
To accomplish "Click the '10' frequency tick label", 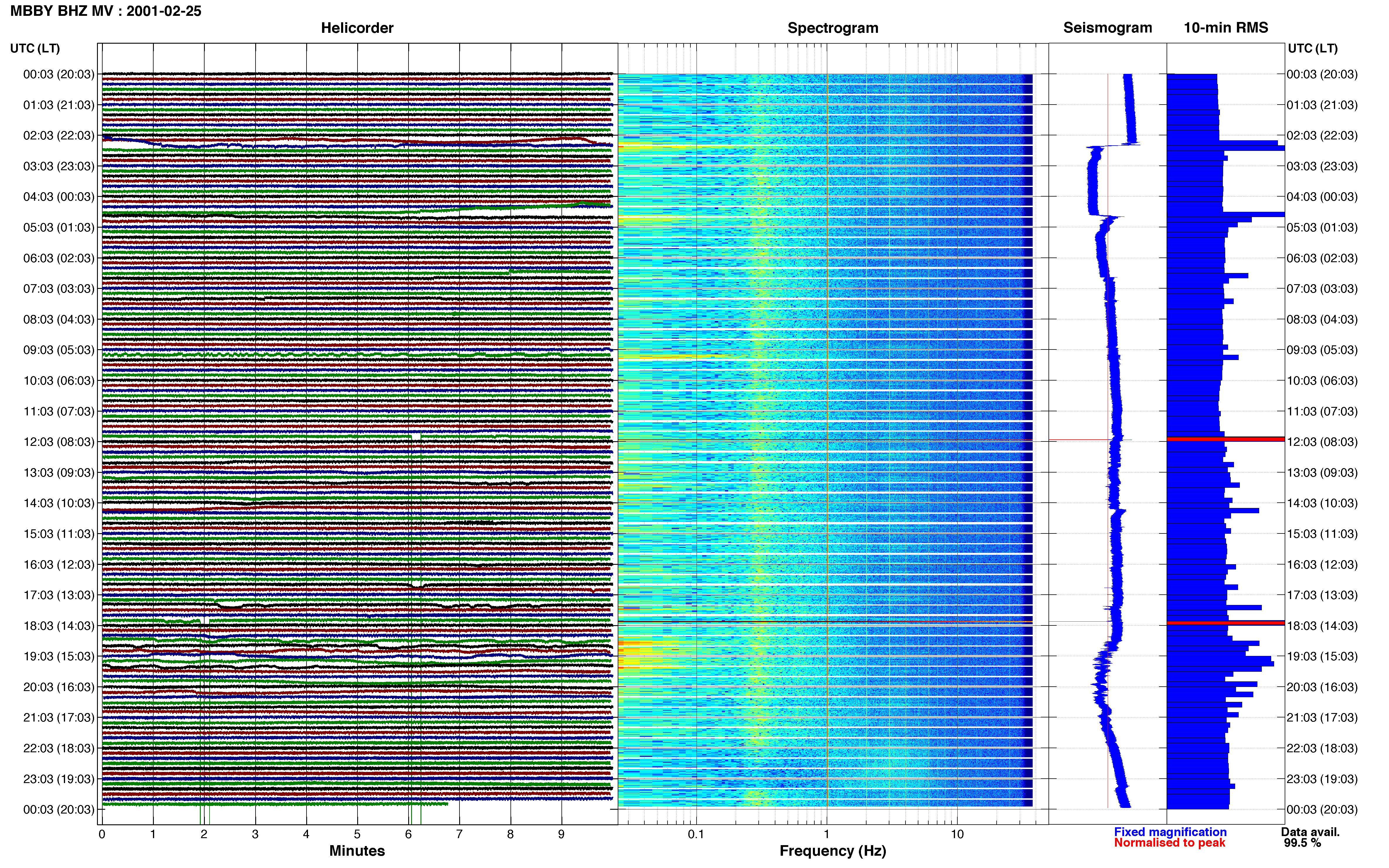I will (x=957, y=834).
